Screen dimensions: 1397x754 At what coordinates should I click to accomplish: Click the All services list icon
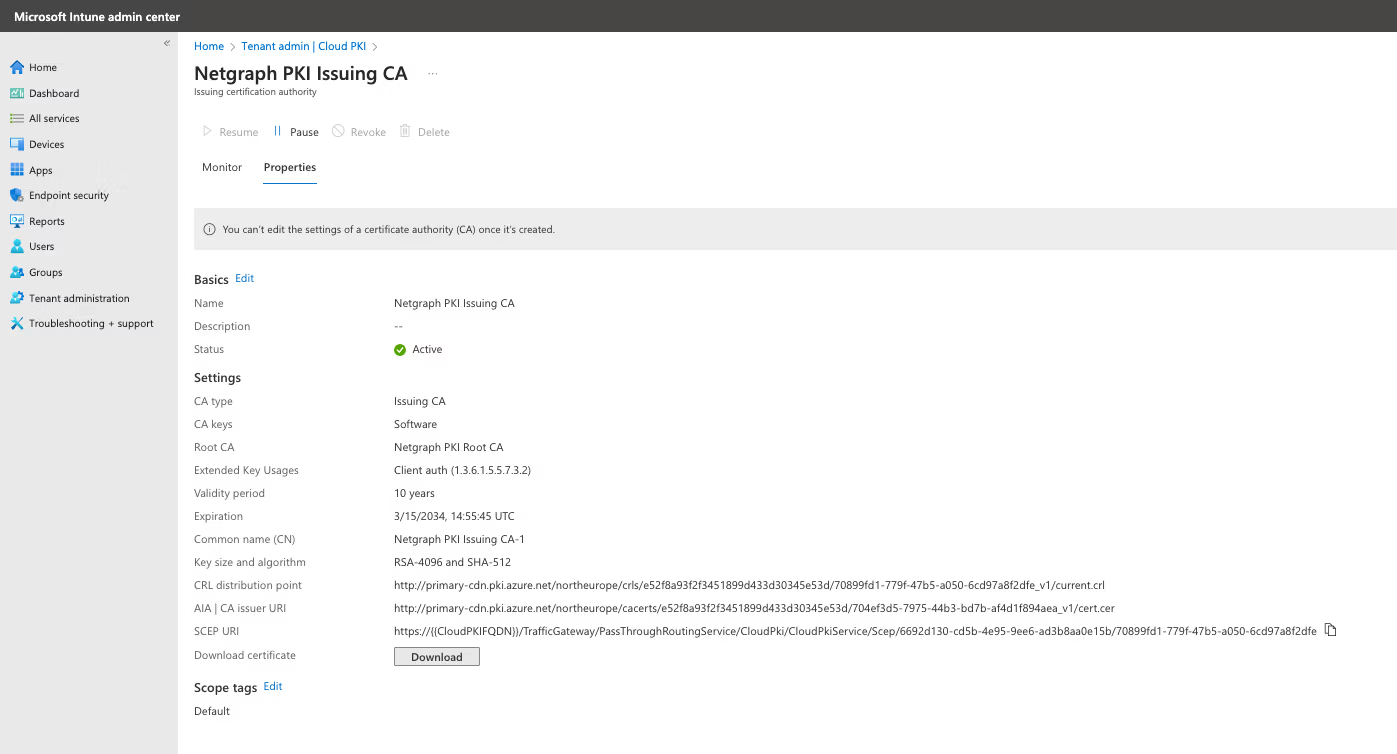(x=16, y=118)
